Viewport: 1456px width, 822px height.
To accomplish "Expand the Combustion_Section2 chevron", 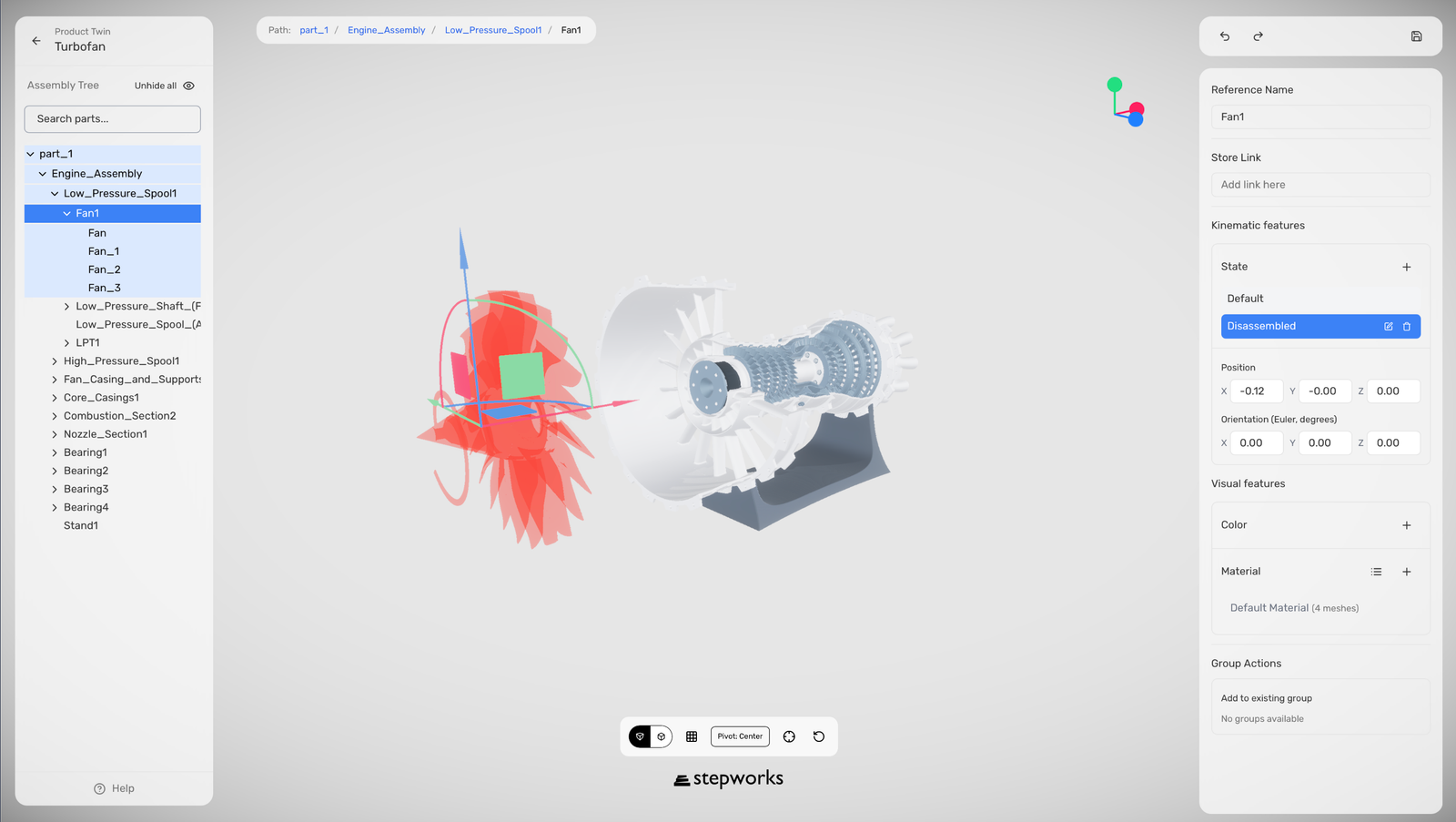I will [55, 416].
